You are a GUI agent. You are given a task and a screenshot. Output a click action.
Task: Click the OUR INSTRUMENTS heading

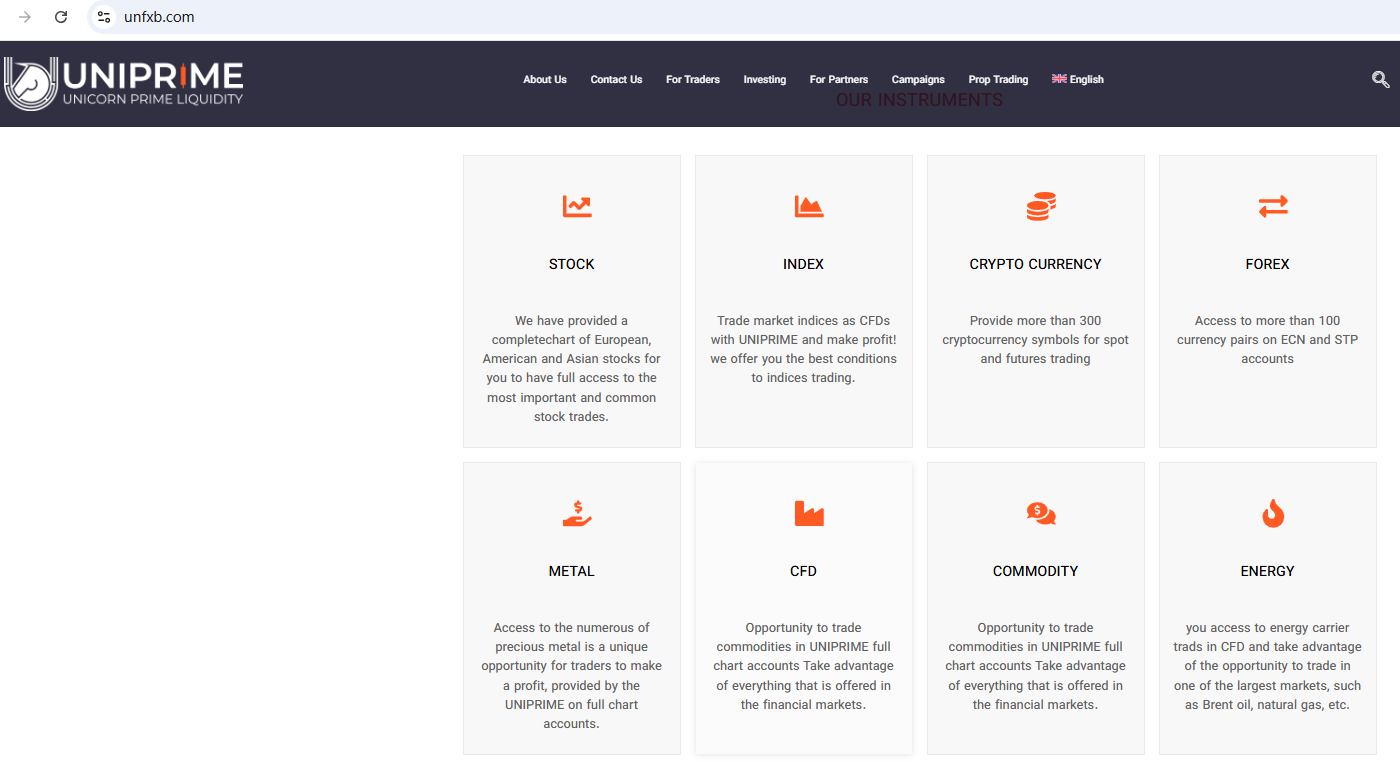tap(920, 100)
